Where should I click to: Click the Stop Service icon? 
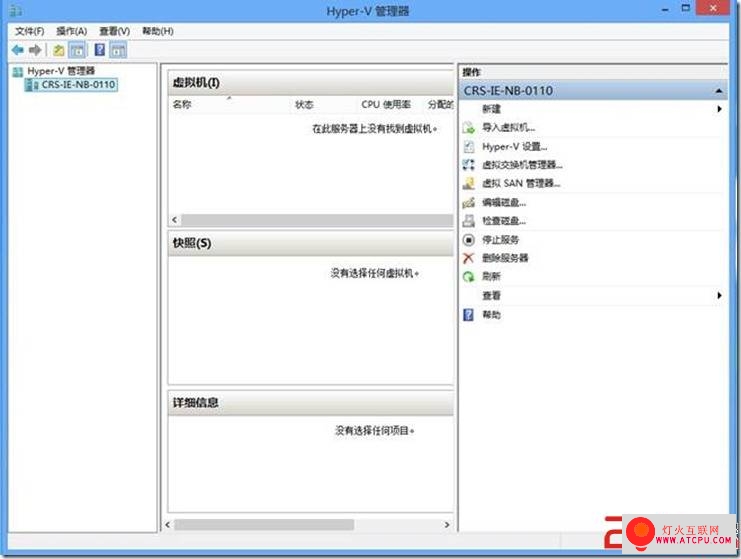click(468, 240)
